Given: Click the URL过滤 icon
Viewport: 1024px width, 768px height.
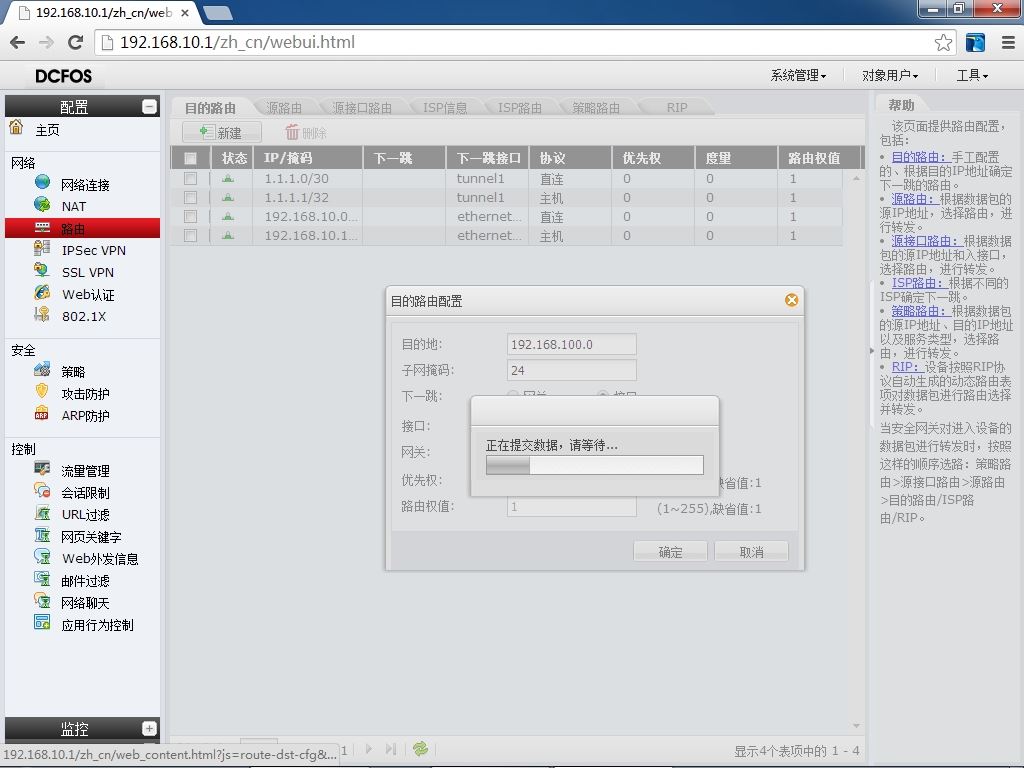Looking at the screenshot, I should 42,513.
